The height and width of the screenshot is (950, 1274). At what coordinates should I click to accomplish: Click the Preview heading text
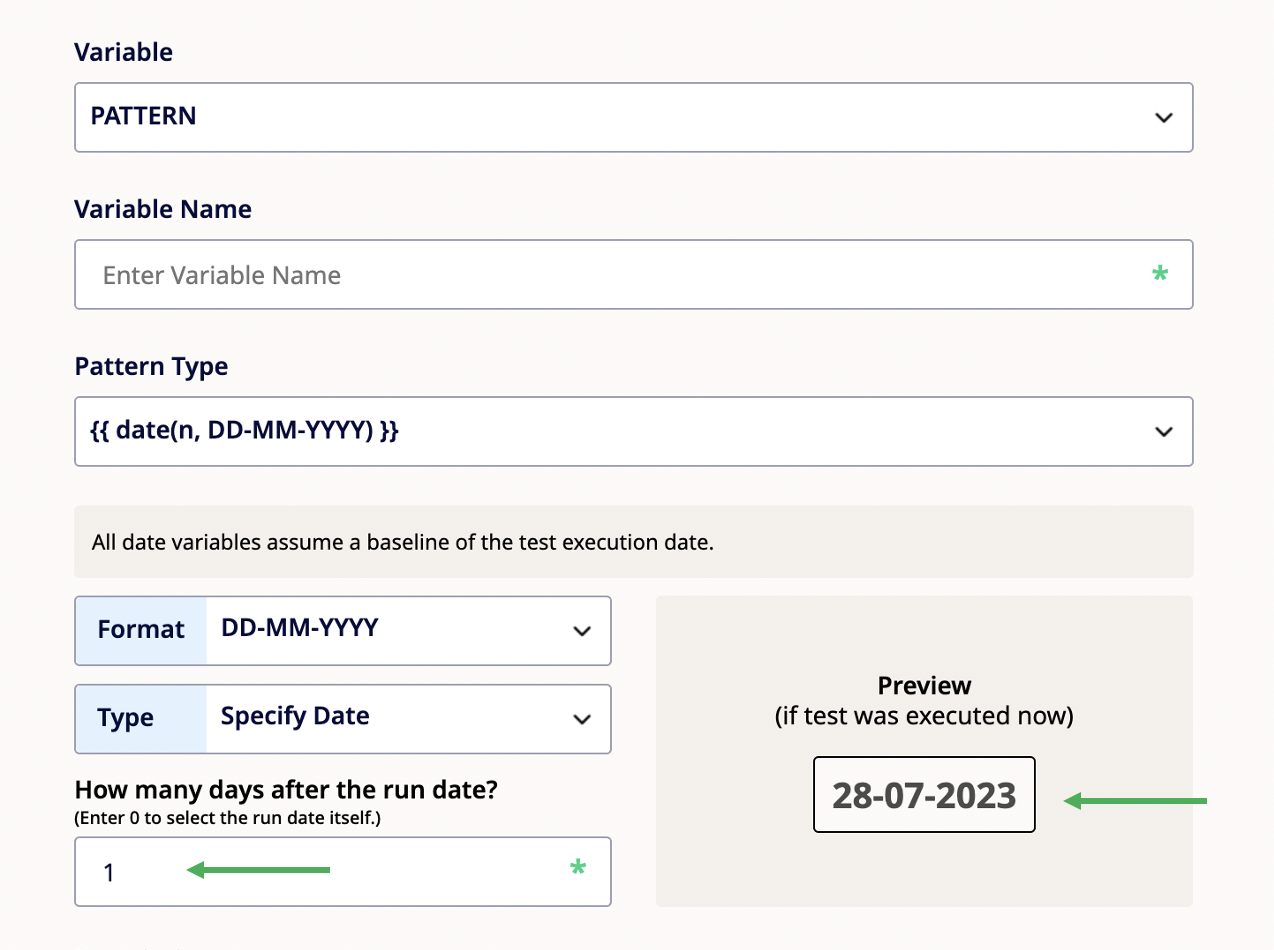[924, 686]
